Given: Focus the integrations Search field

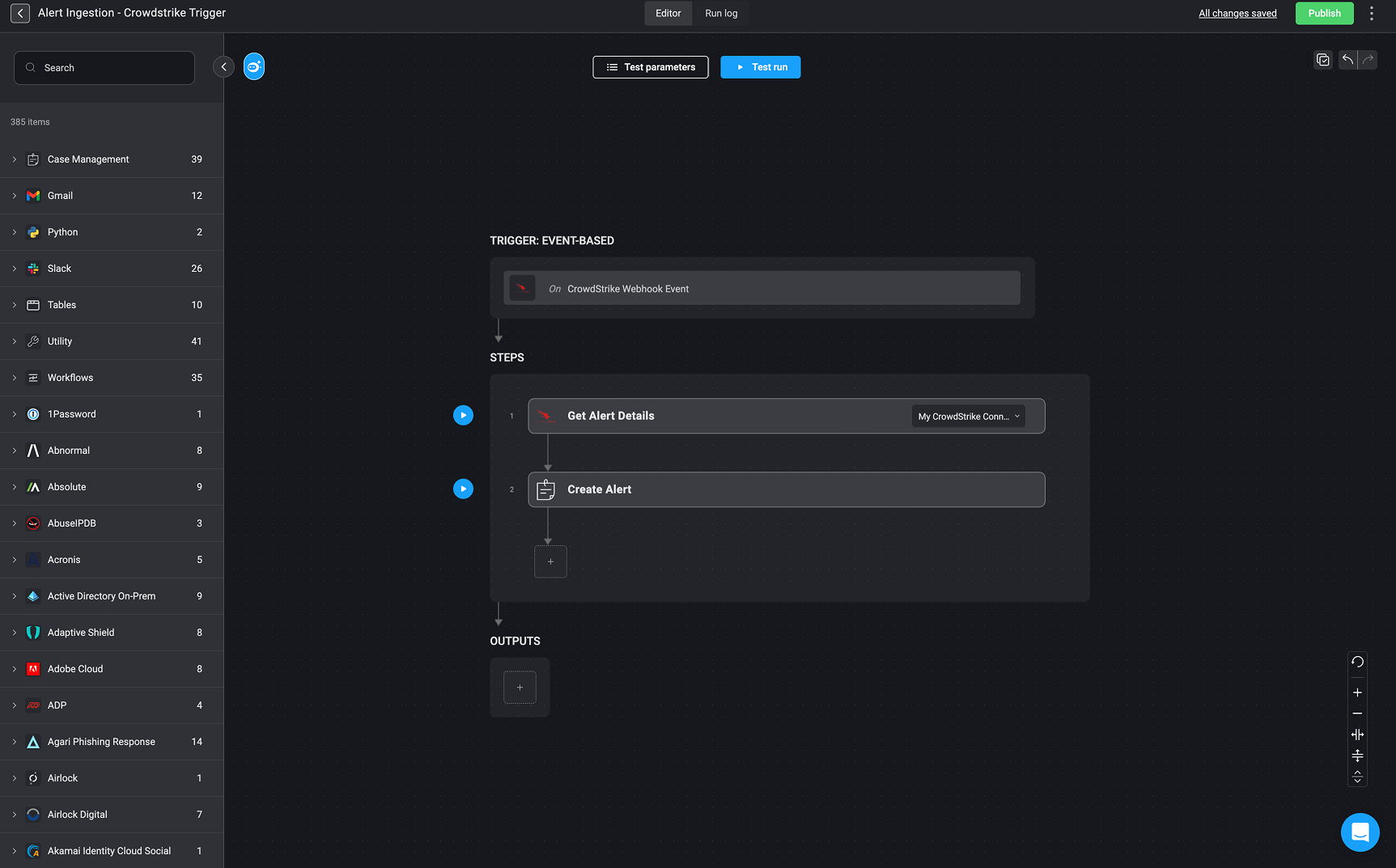Looking at the screenshot, I should pos(104,68).
